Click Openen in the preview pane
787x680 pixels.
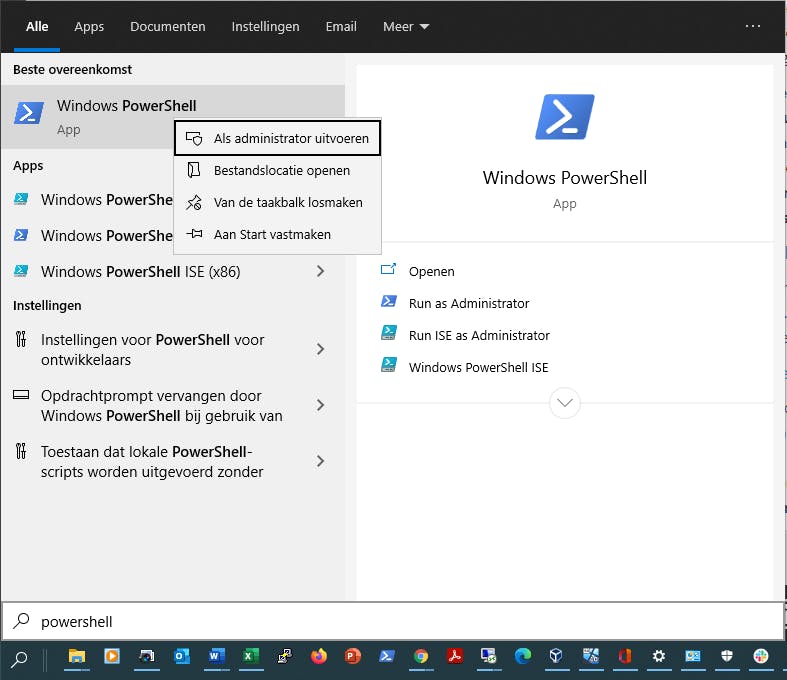coord(431,271)
